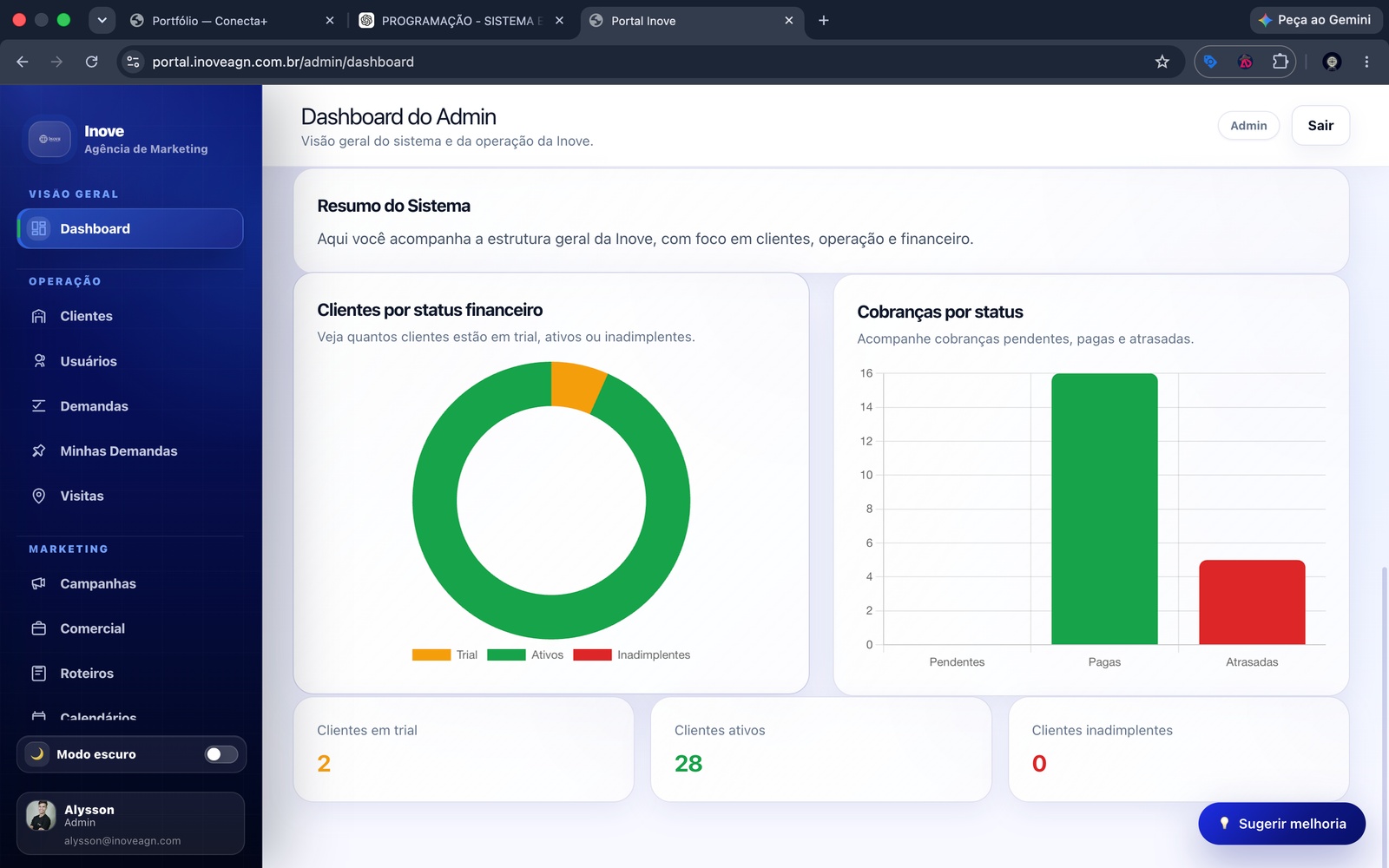
Task: Click the Clientes em trial card
Action: 464,749
